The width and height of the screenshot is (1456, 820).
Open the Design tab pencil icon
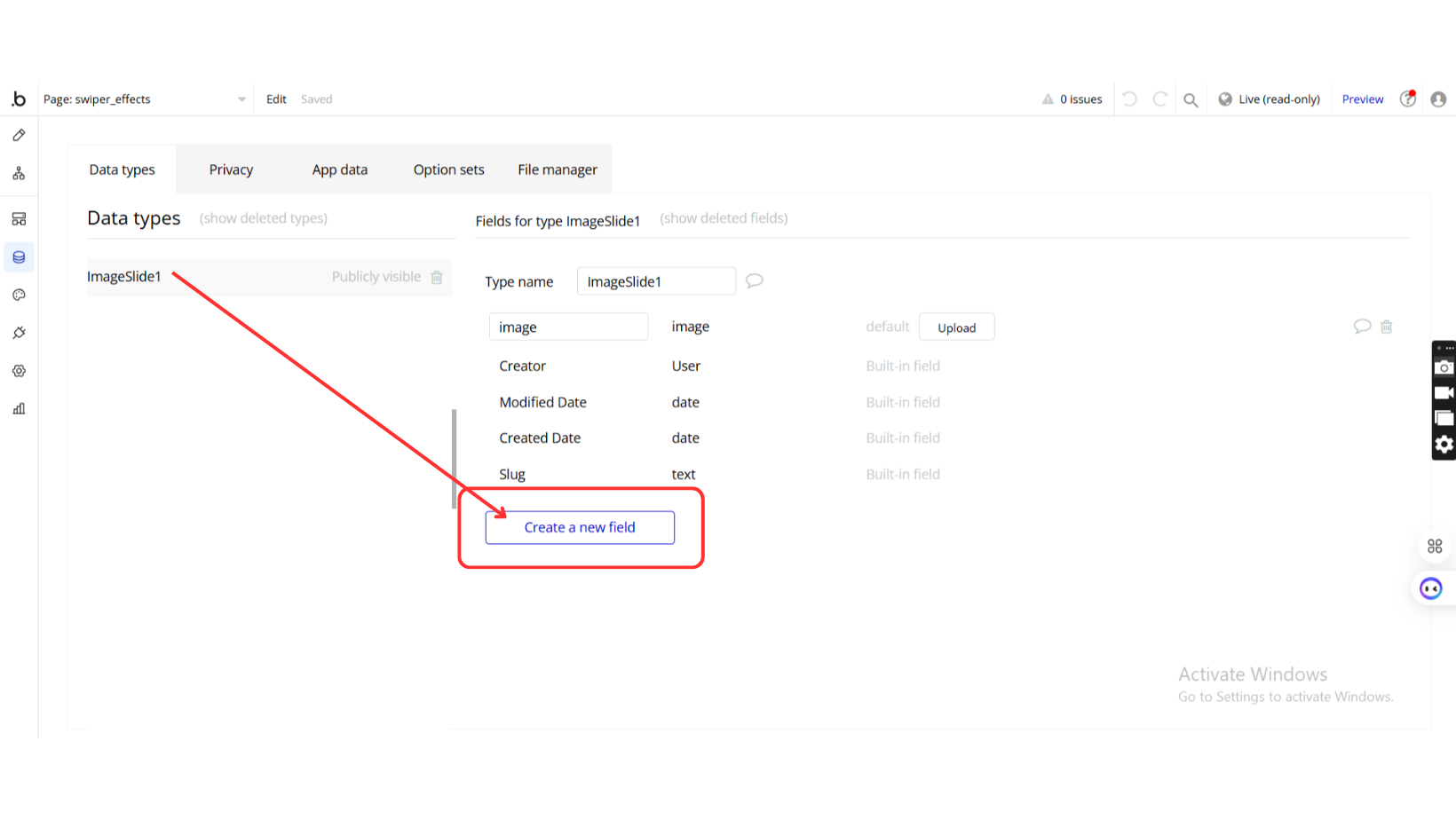(x=19, y=136)
